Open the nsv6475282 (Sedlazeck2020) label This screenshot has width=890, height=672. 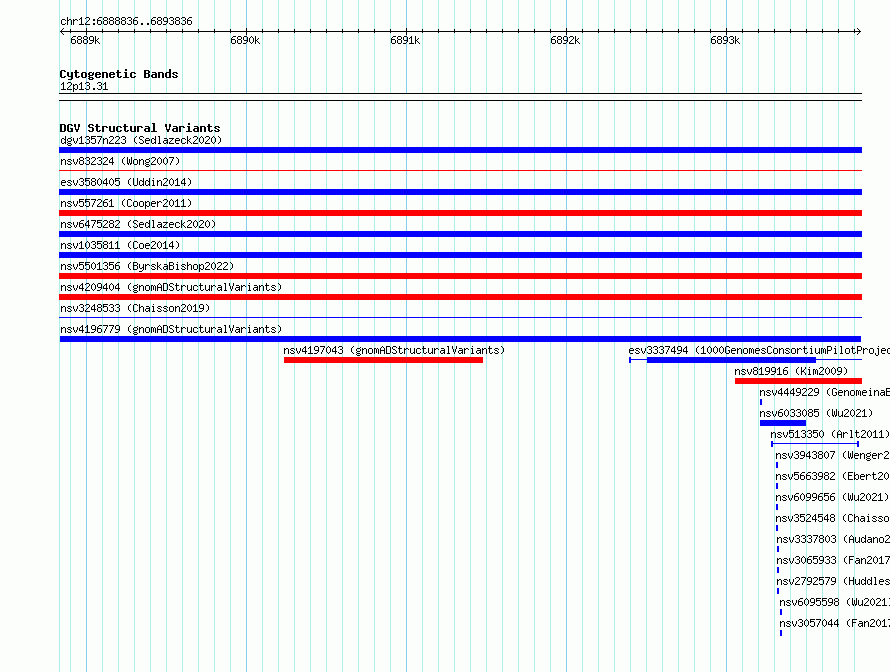tap(138, 224)
